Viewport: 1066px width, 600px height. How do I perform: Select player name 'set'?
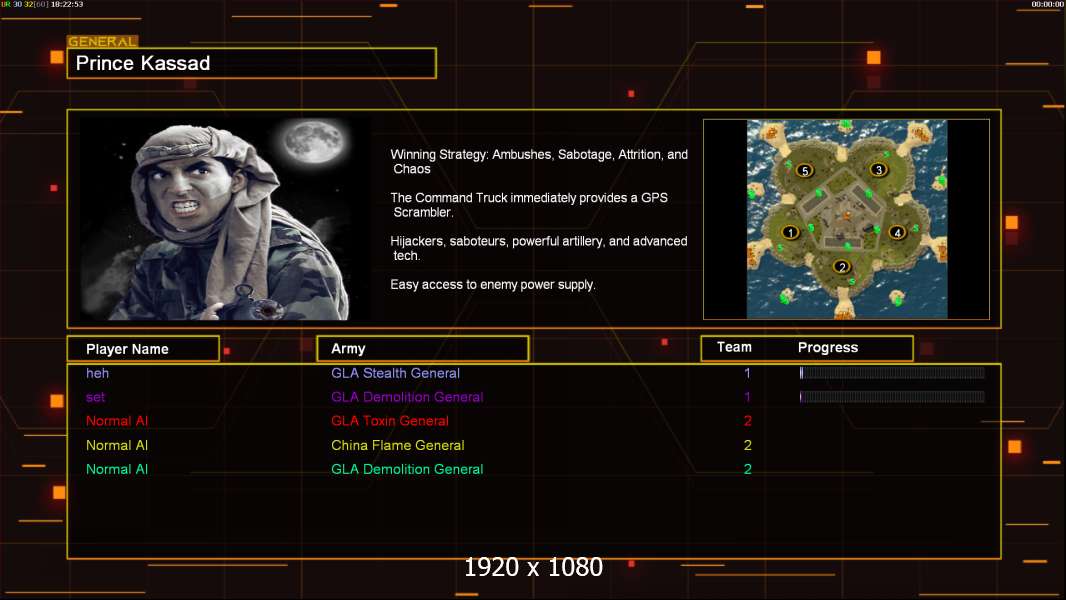pyautogui.click(x=95, y=397)
